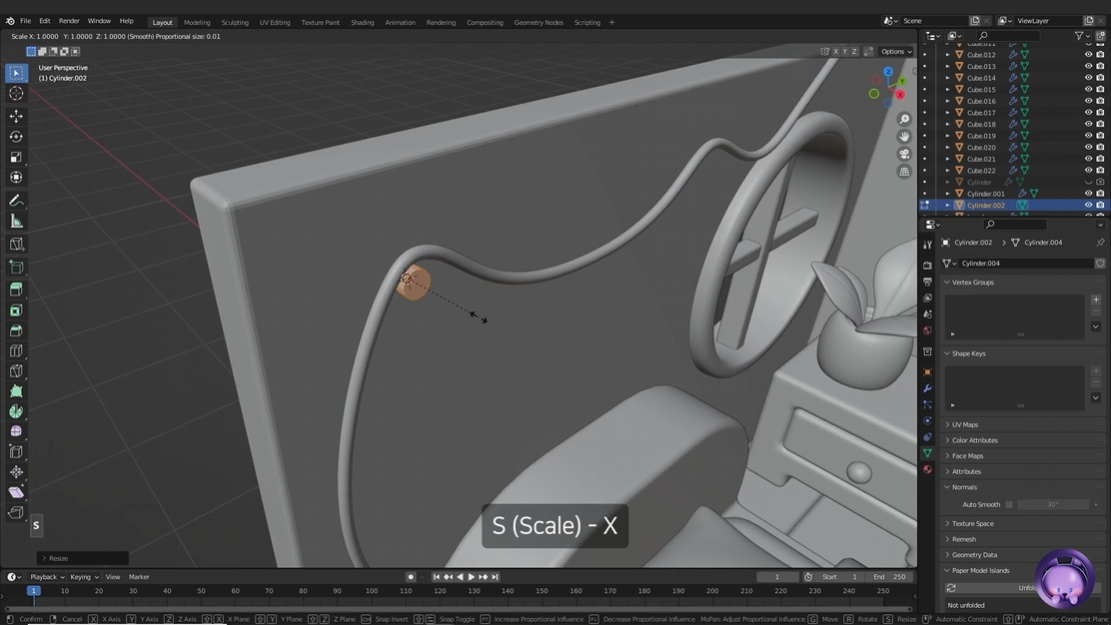This screenshot has height=625, width=1111.
Task: Open the viewport Options dropdown
Action: click(x=896, y=52)
